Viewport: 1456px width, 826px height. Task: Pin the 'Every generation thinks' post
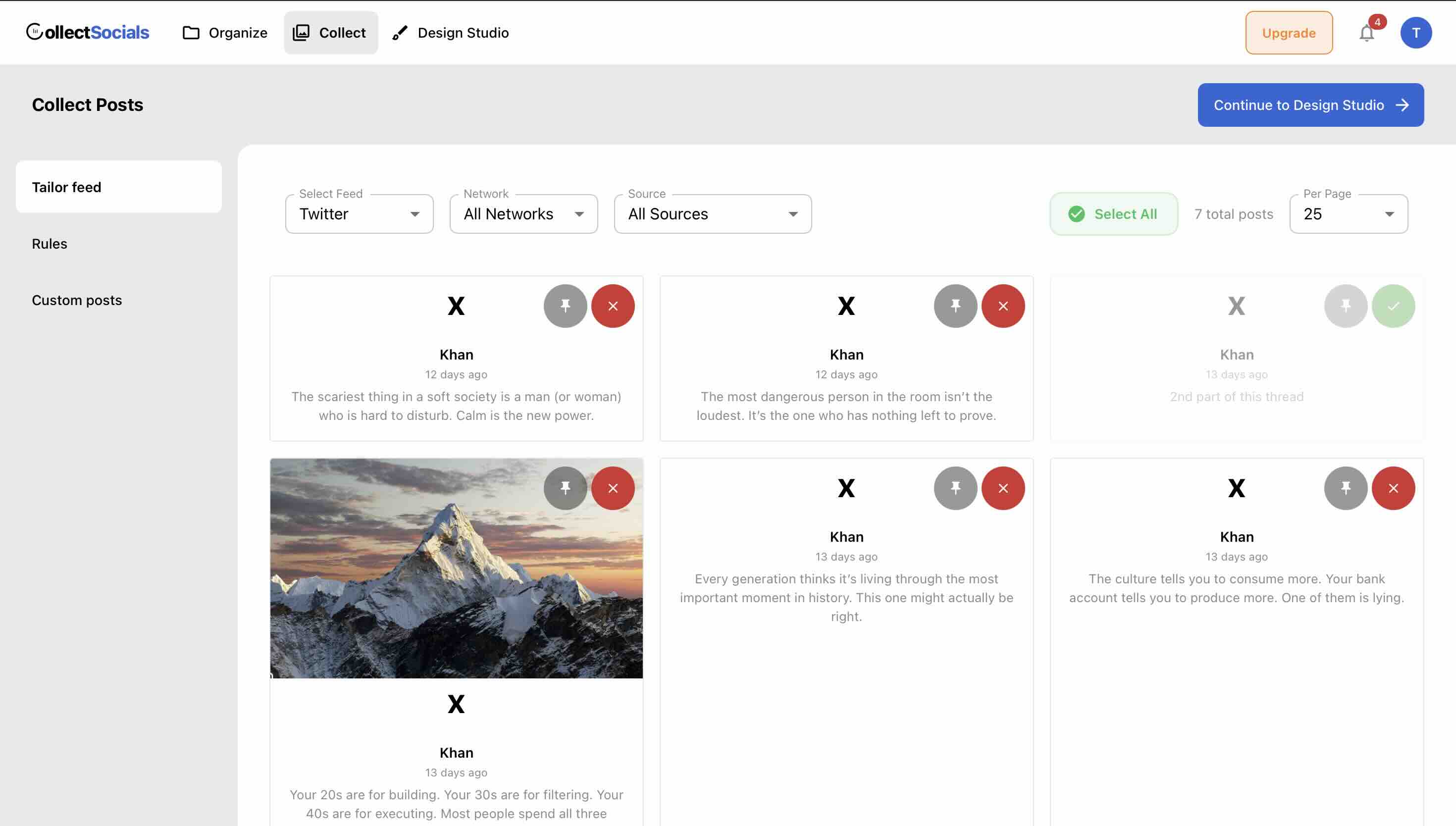[x=955, y=488]
